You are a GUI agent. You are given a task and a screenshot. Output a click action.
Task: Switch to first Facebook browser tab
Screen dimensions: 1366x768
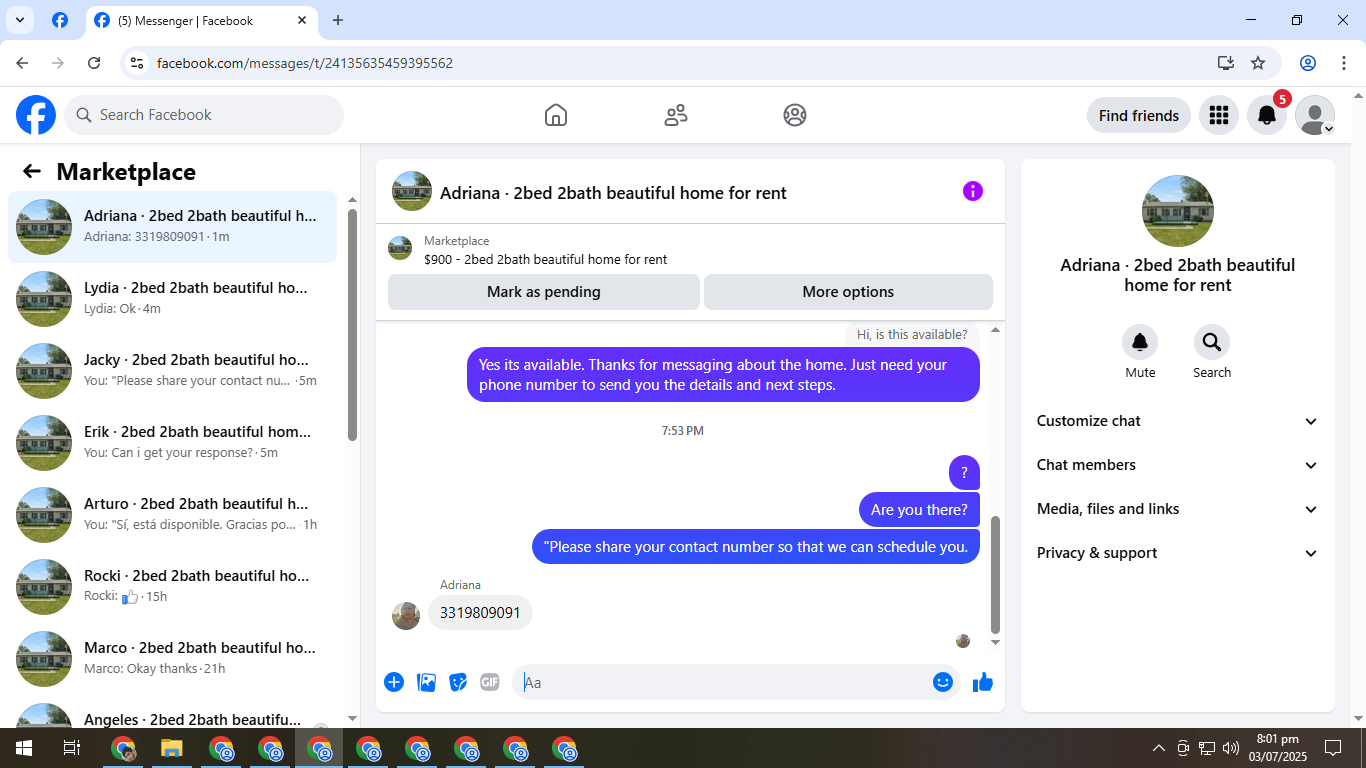pyautogui.click(x=60, y=20)
